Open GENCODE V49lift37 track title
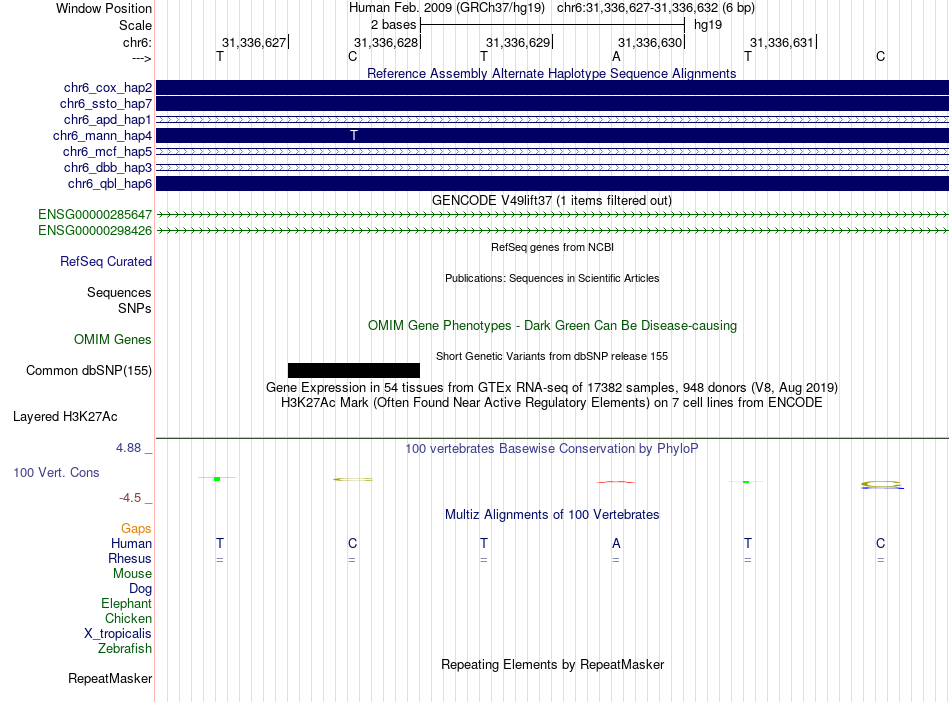The height and width of the screenshot is (702, 950). pyautogui.click(x=551, y=200)
